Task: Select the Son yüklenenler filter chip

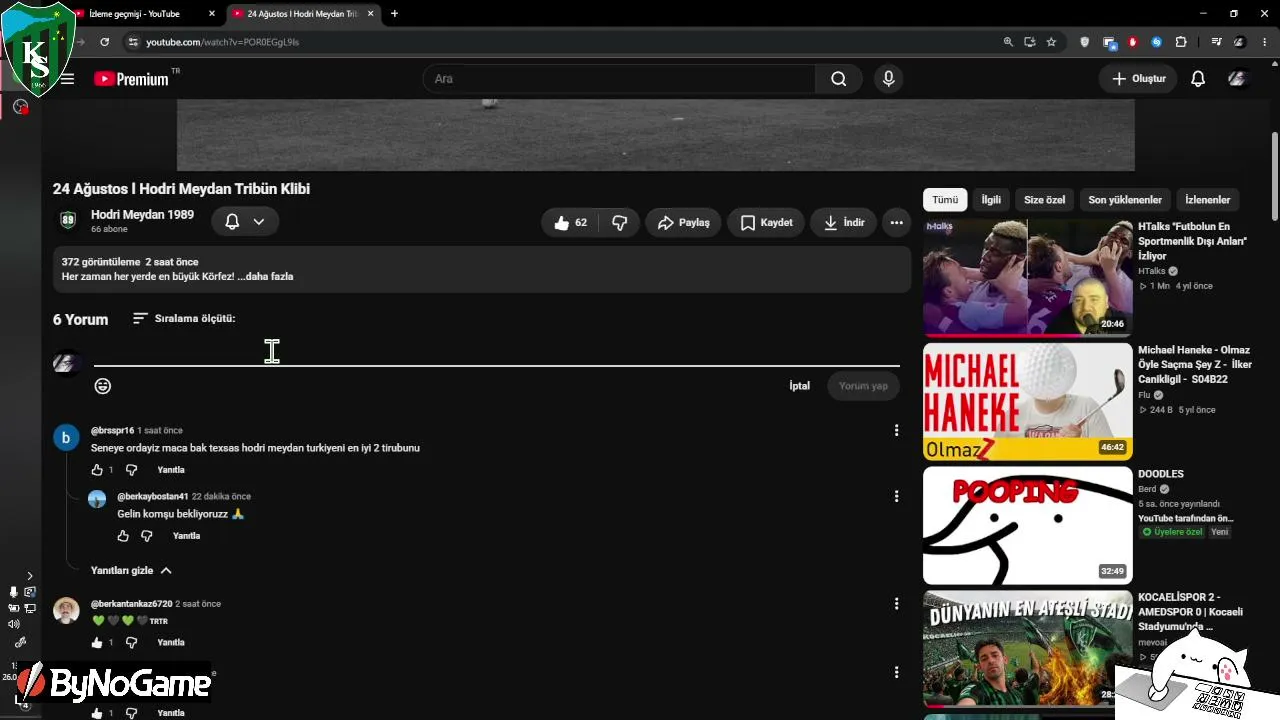Action: point(1125,200)
